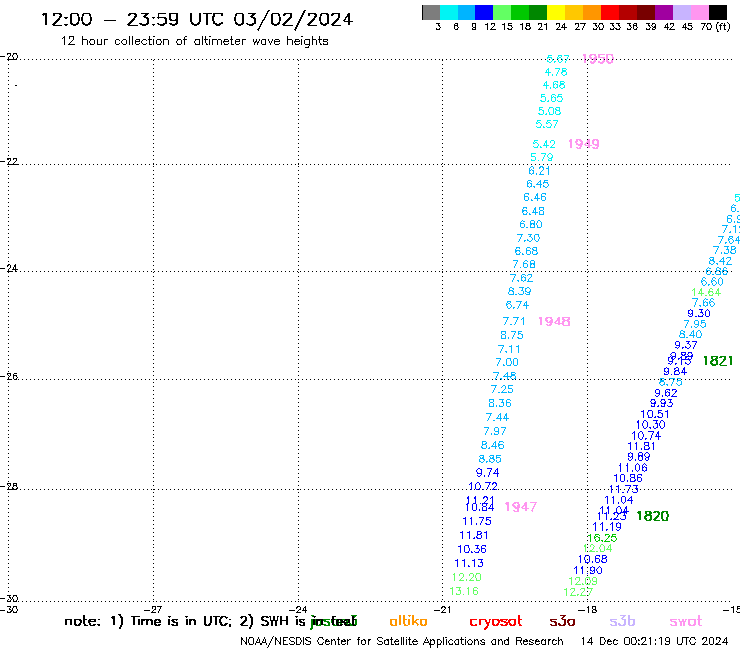
Task: Click the purple 39-42 ft legend swatch
Action: [x=664, y=12]
